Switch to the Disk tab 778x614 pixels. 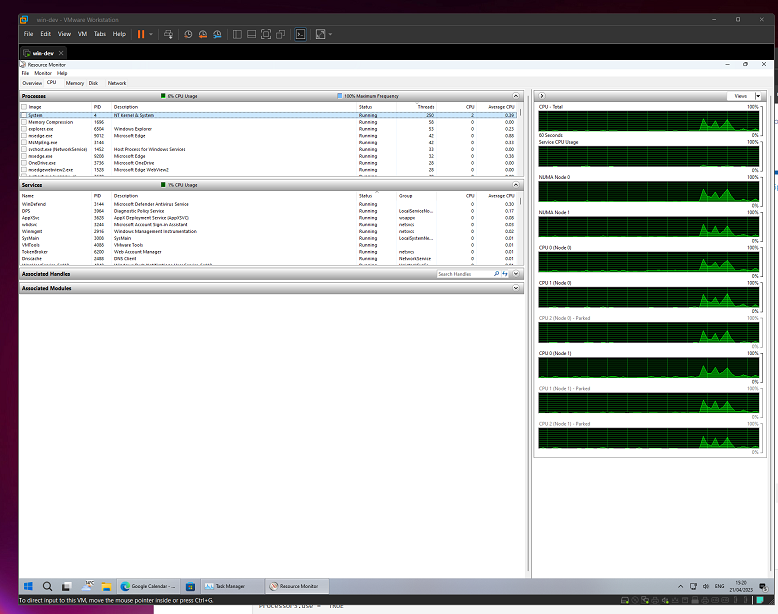click(x=93, y=83)
